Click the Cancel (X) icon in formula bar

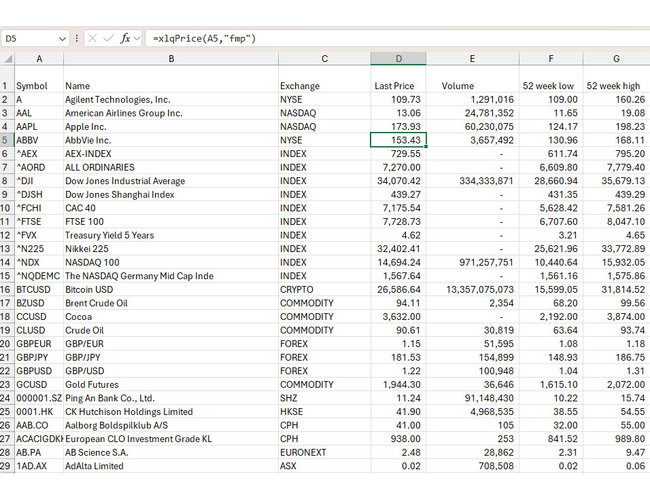pos(92,39)
